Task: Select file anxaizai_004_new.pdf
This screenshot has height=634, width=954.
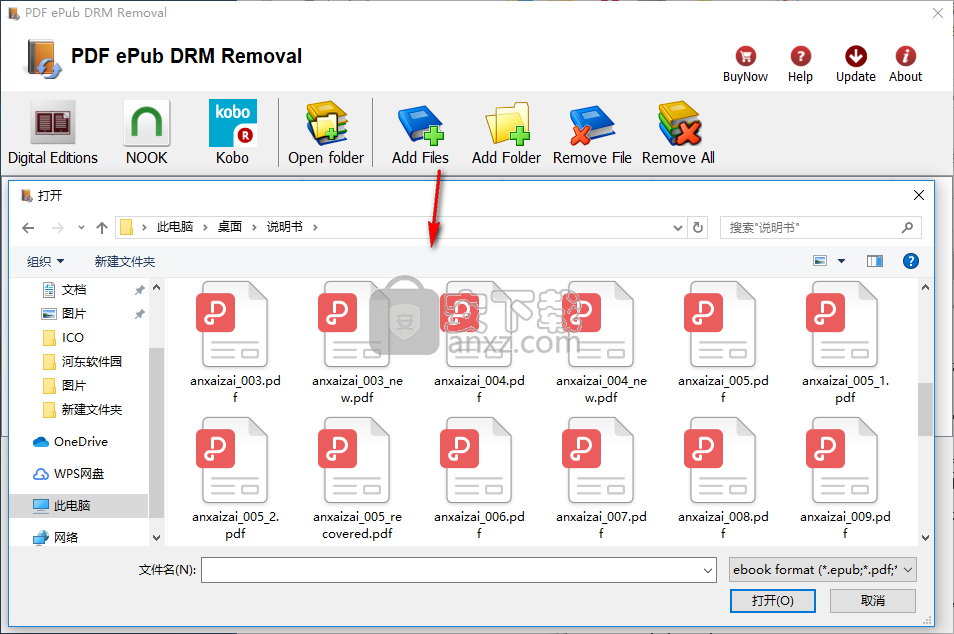Action: click(x=601, y=343)
